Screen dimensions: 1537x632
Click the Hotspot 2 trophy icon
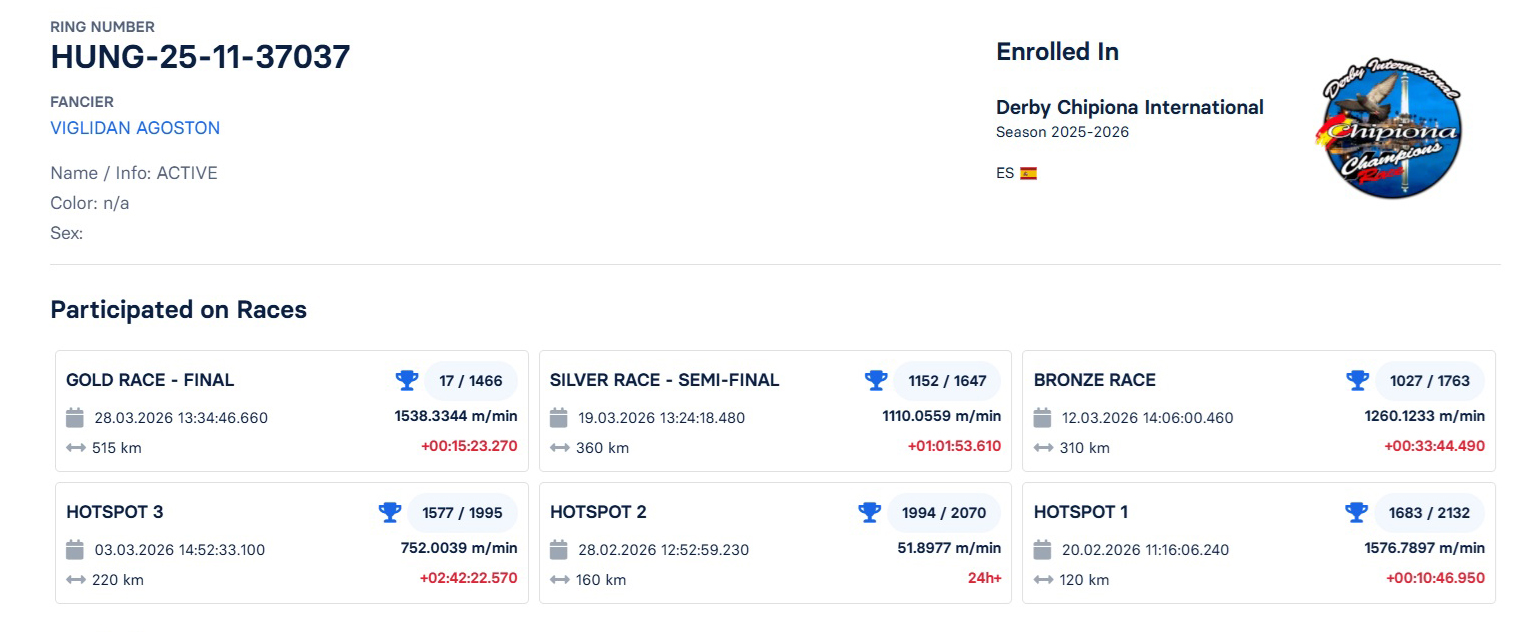[870, 512]
